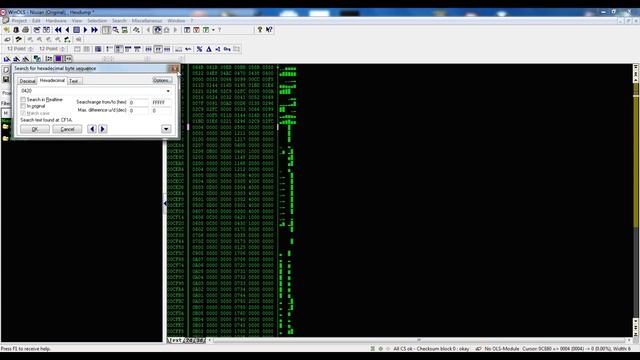
Task: Go to next map with right arrow
Action: tap(85, 30)
